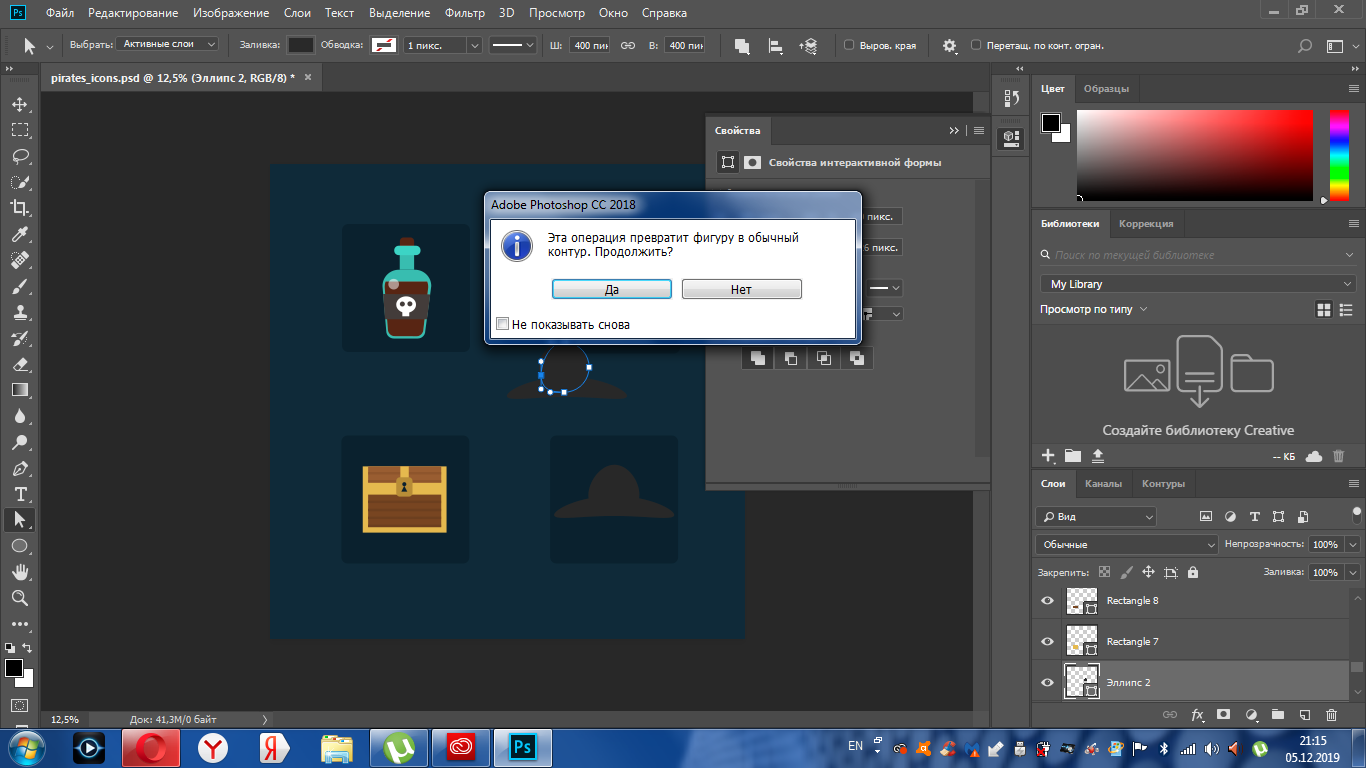The image size is (1366, 768).
Task: Select the History Brush tool
Action: click(19, 338)
